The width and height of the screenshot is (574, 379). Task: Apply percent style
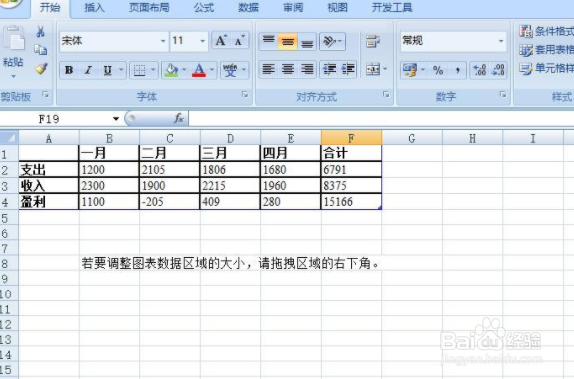(x=438, y=70)
